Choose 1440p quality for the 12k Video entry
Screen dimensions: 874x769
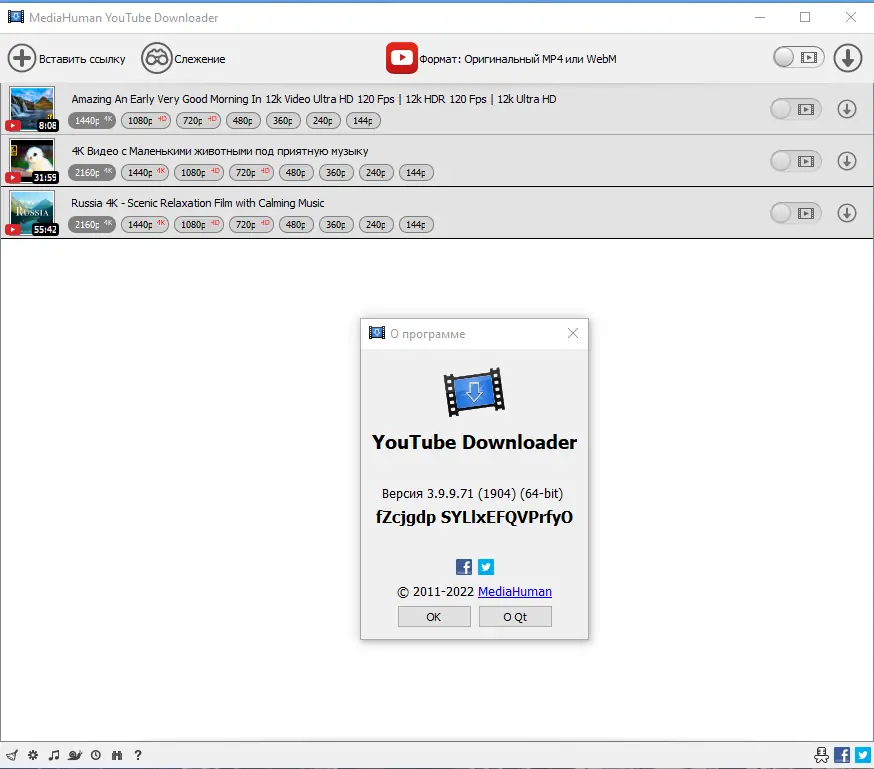click(91, 120)
